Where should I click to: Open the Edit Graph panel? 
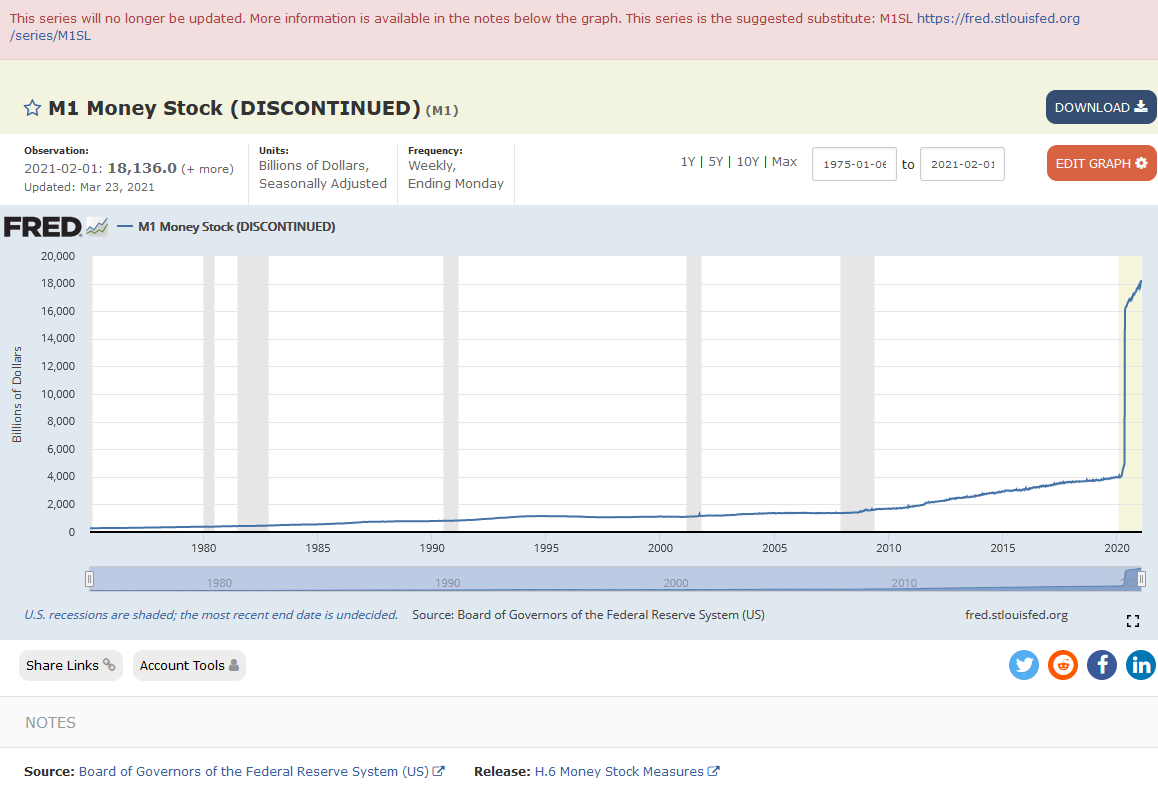tap(1101, 163)
